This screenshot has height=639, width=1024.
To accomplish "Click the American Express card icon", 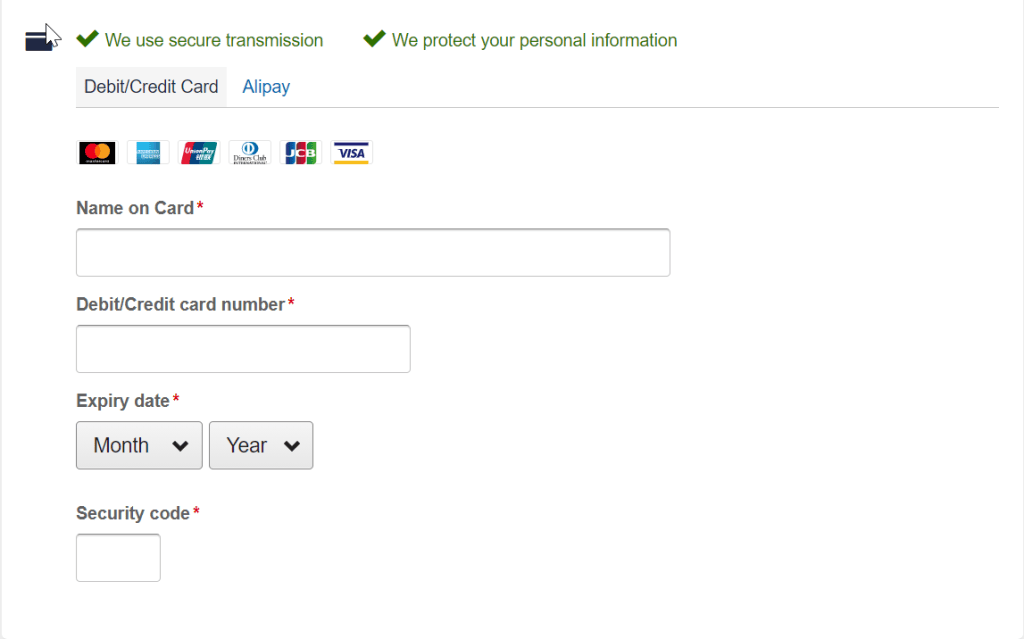I will [148, 153].
